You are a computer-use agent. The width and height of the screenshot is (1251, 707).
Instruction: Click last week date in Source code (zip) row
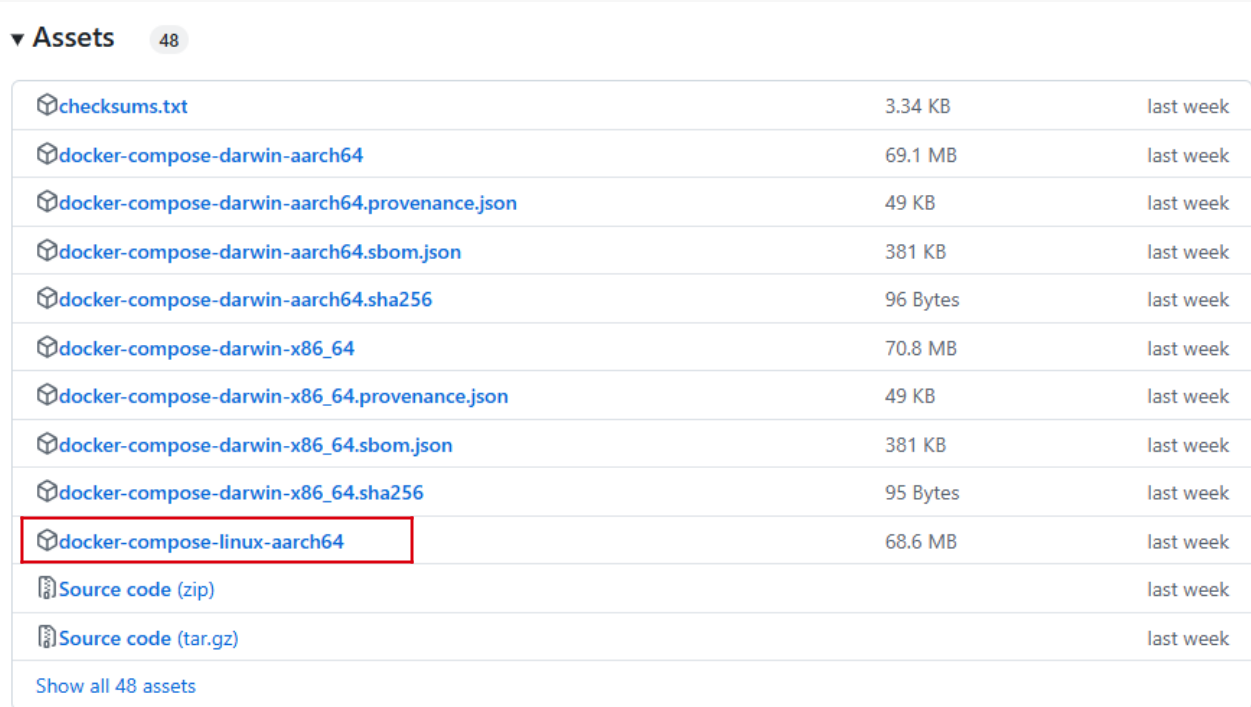coord(1188,590)
